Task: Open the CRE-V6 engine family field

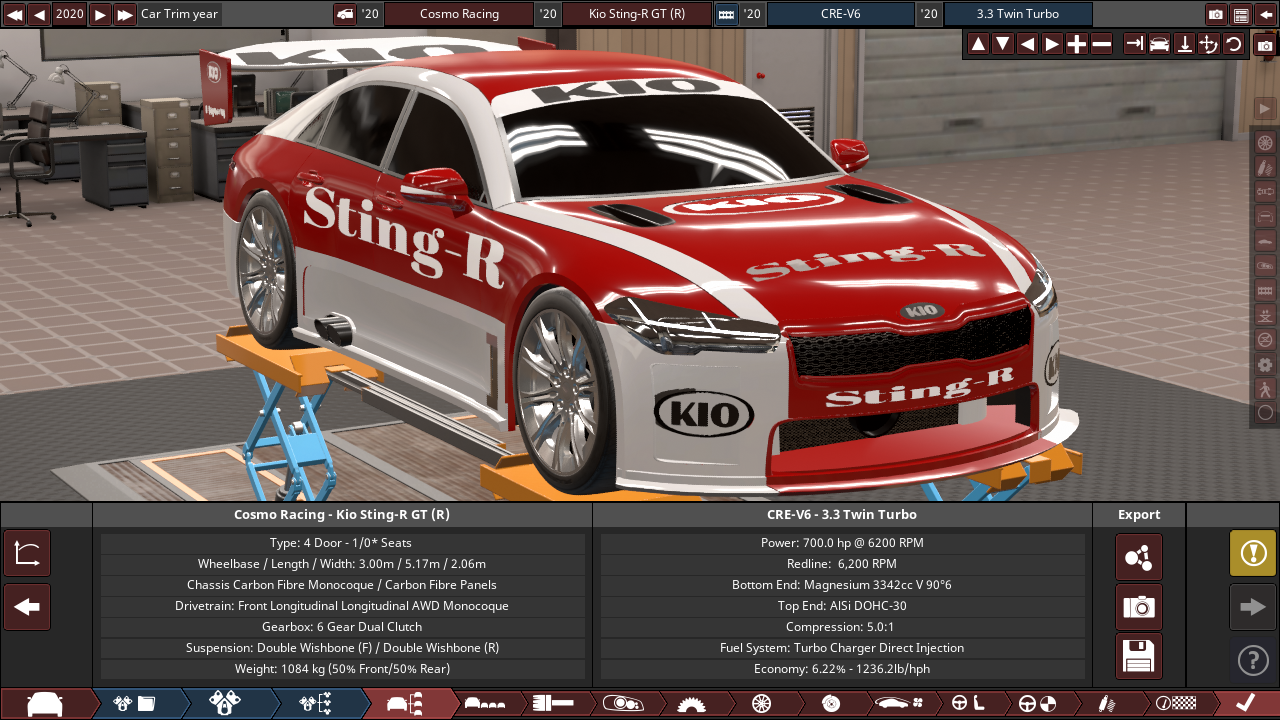Action: 840,14
